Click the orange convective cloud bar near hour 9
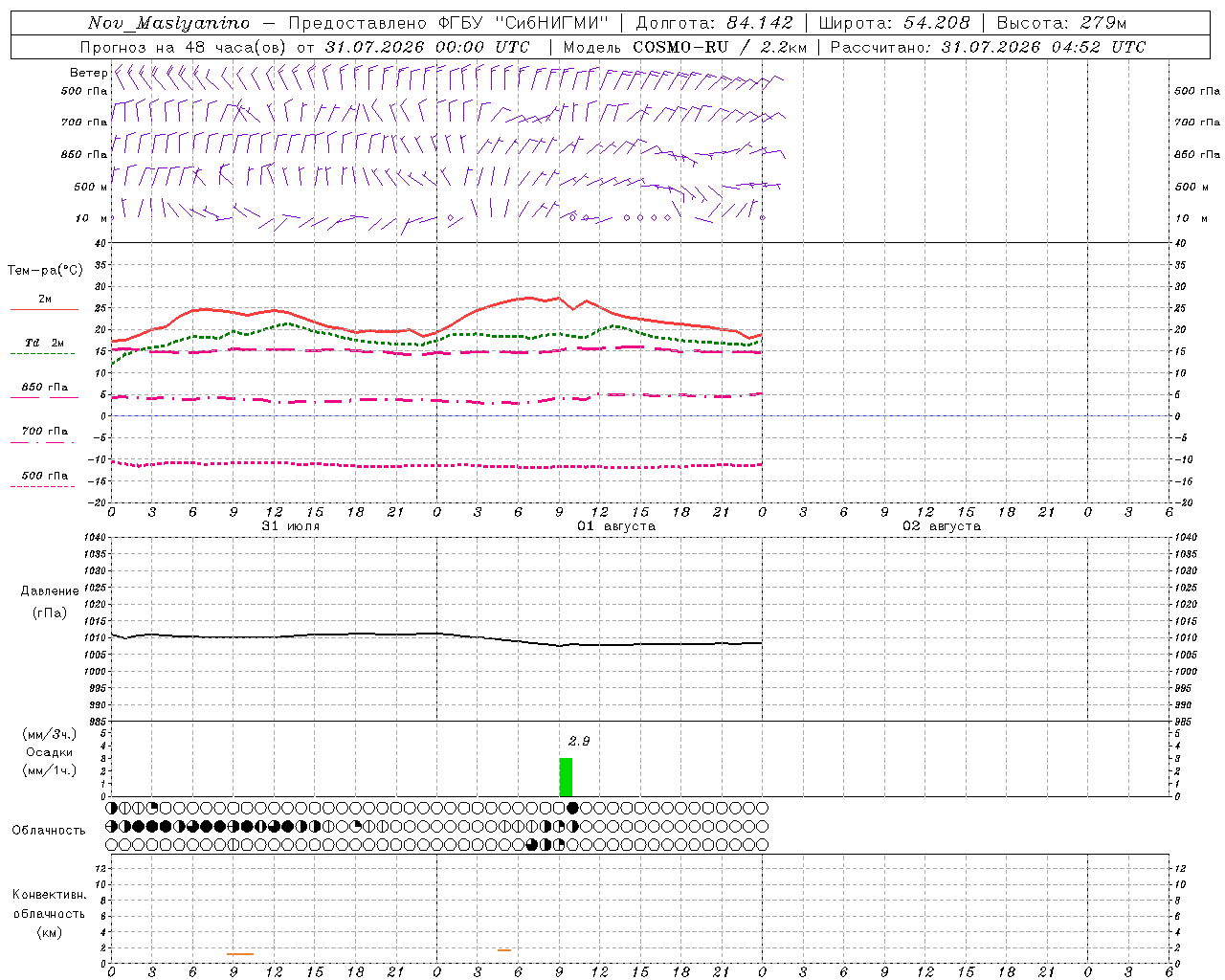 240,953
